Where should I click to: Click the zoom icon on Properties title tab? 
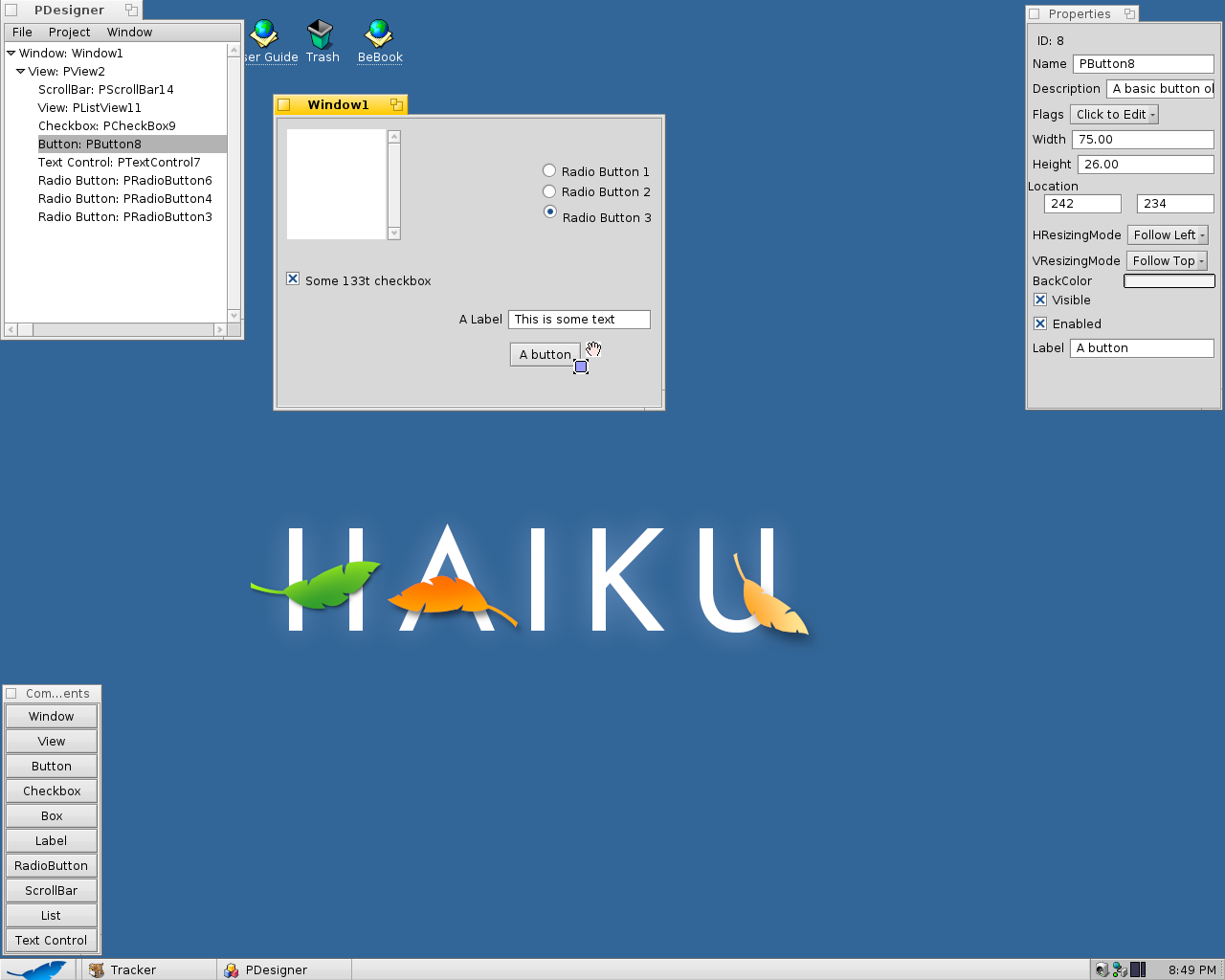pyautogui.click(x=1129, y=13)
